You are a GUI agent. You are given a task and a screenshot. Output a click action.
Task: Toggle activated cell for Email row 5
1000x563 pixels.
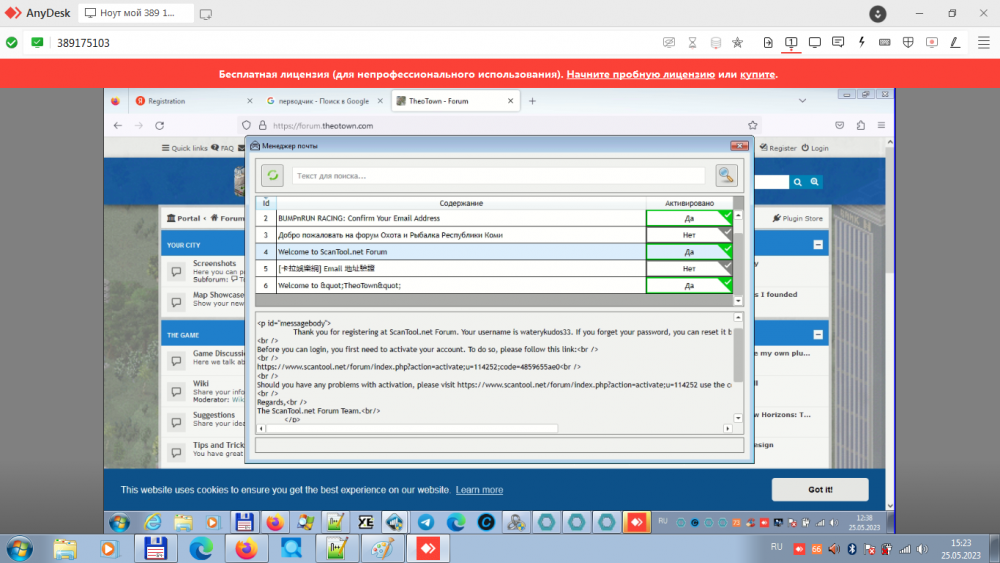click(689, 268)
